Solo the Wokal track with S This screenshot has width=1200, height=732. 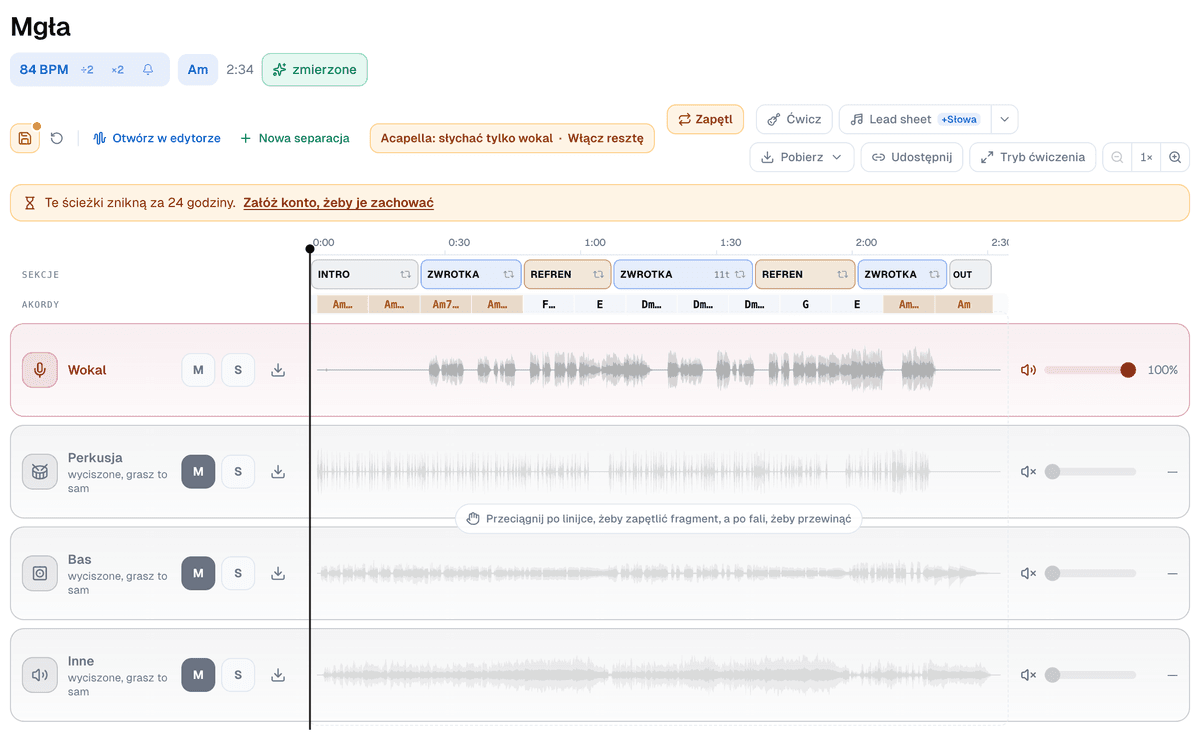point(238,370)
